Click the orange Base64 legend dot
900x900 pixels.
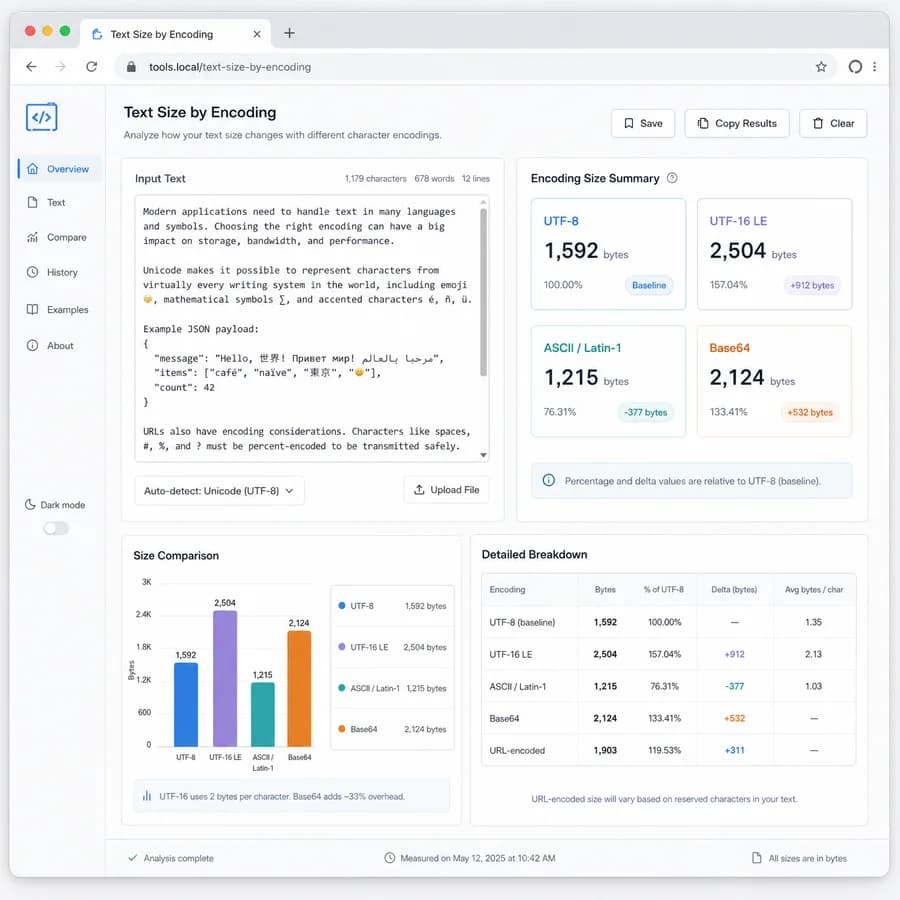pos(342,729)
